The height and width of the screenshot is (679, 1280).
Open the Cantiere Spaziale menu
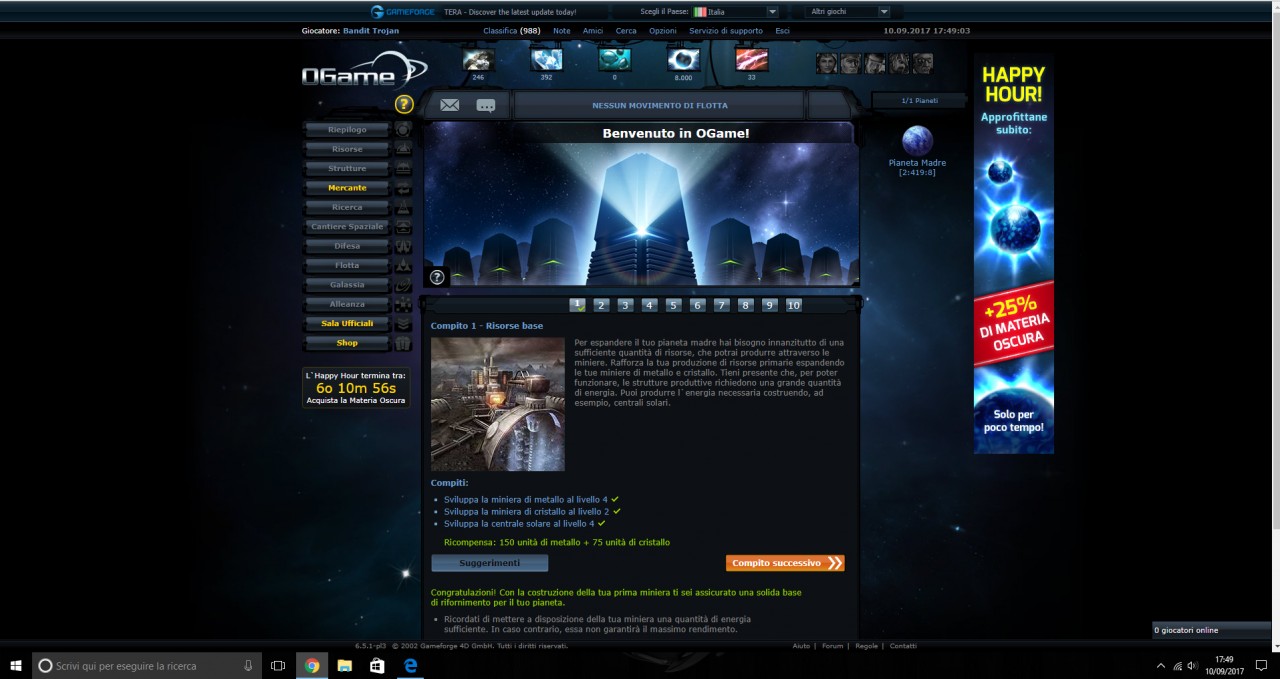point(347,227)
